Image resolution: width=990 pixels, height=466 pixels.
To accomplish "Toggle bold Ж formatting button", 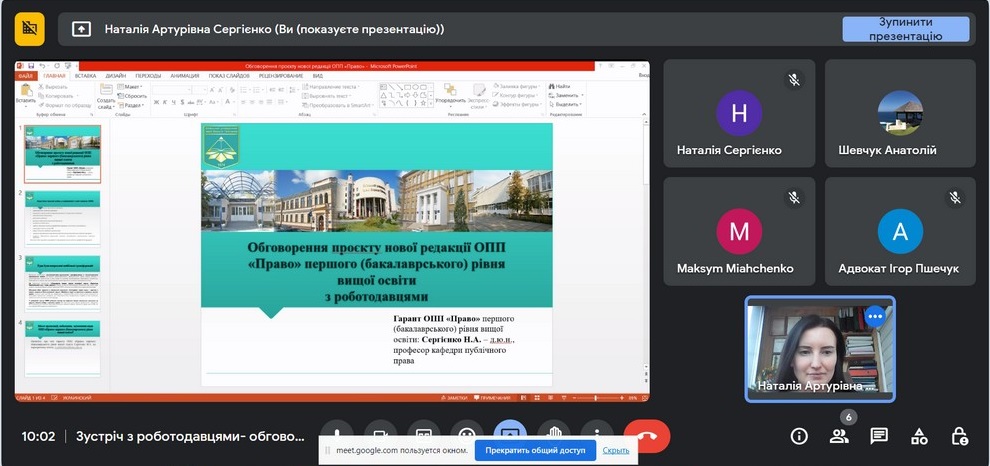I will [x=157, y=102].
